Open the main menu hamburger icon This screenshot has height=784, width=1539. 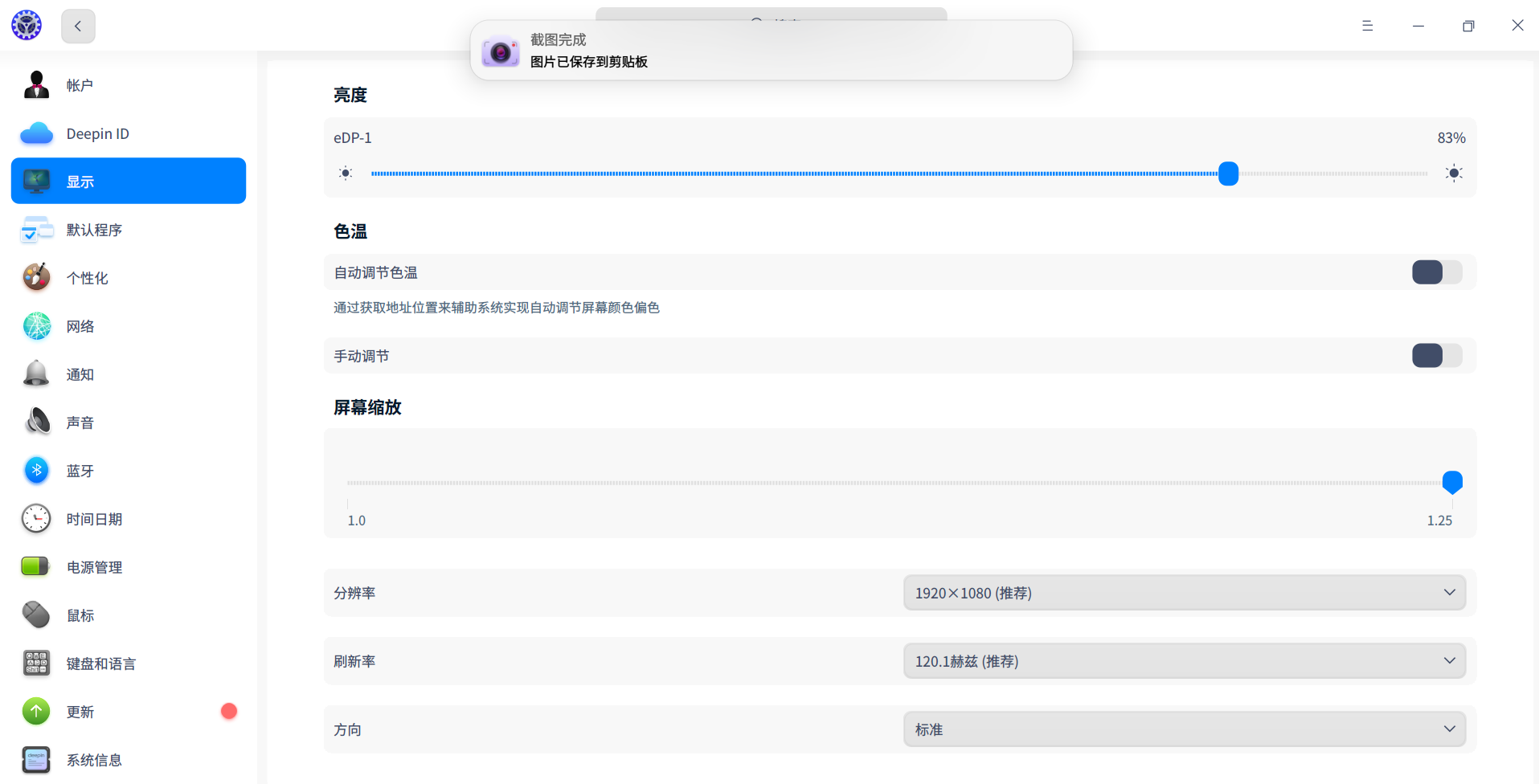[x=1367, y=26]
